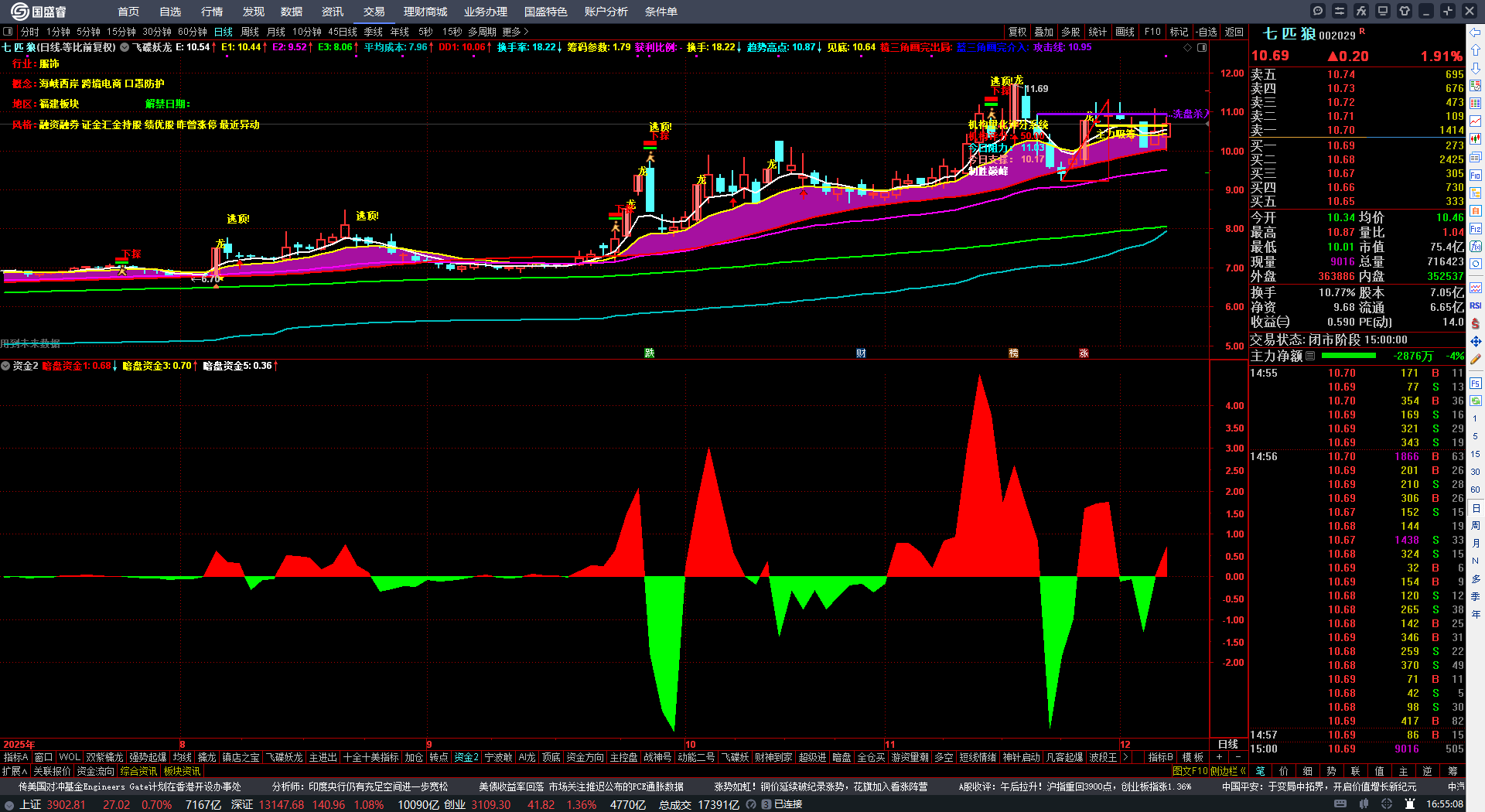
Task: Click the minus button to remove indicator pane
Action: 1238,757
